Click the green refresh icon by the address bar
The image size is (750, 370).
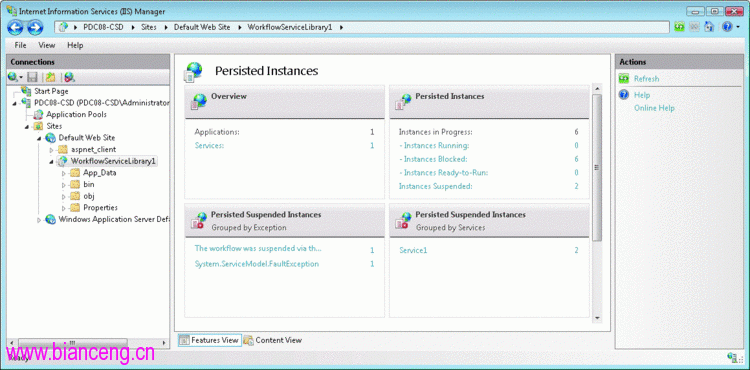679,27
